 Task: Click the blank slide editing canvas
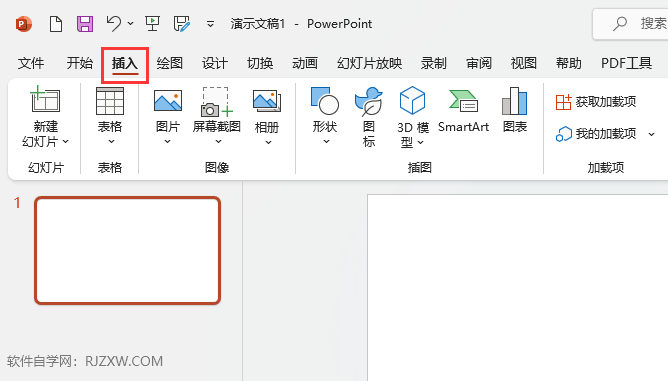click(518, 288)
